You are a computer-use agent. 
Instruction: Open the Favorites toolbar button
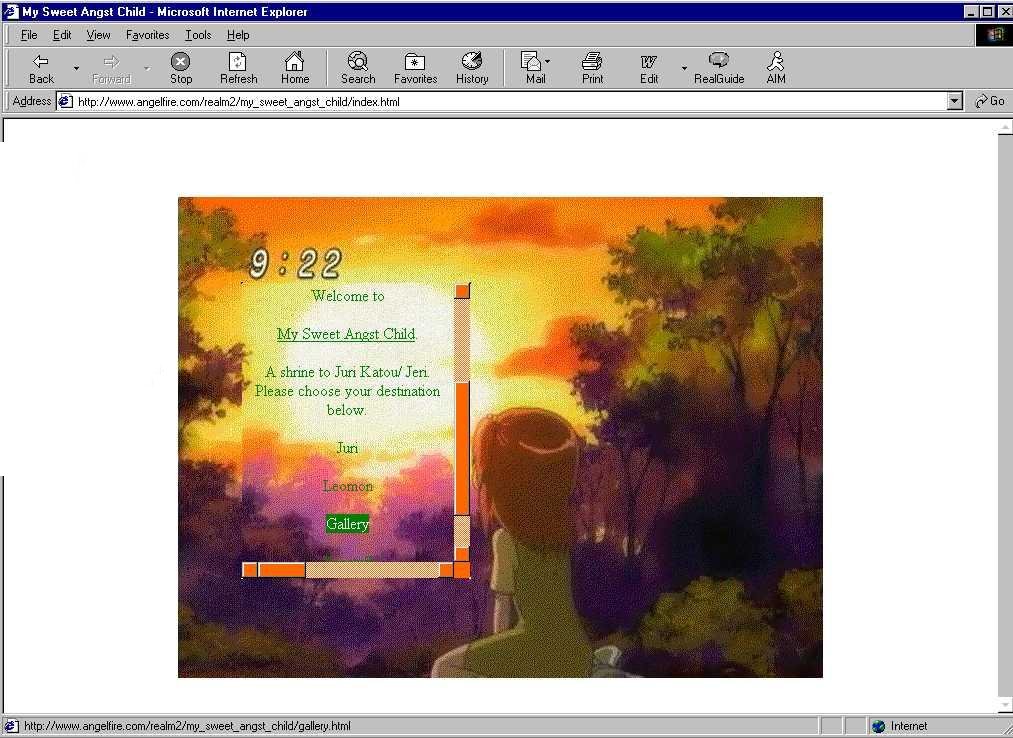(415, 68)
